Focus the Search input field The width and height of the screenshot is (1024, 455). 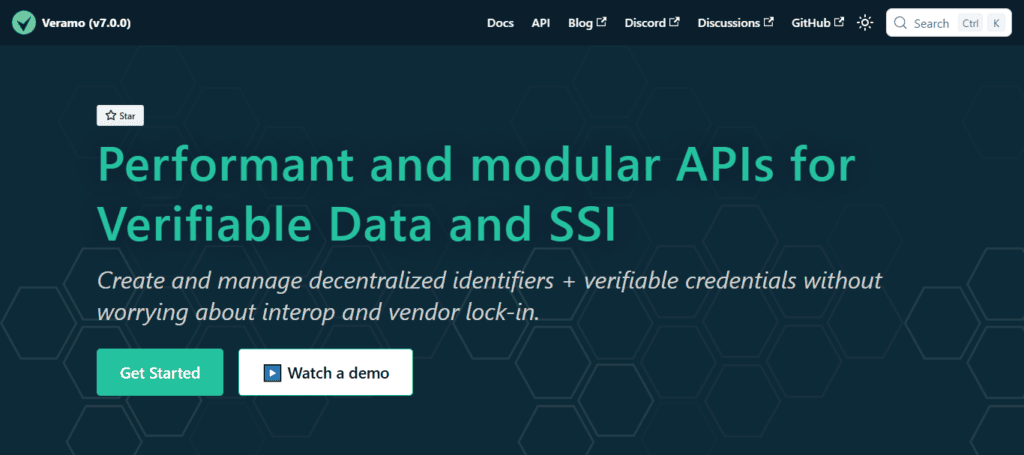point(949,23)
